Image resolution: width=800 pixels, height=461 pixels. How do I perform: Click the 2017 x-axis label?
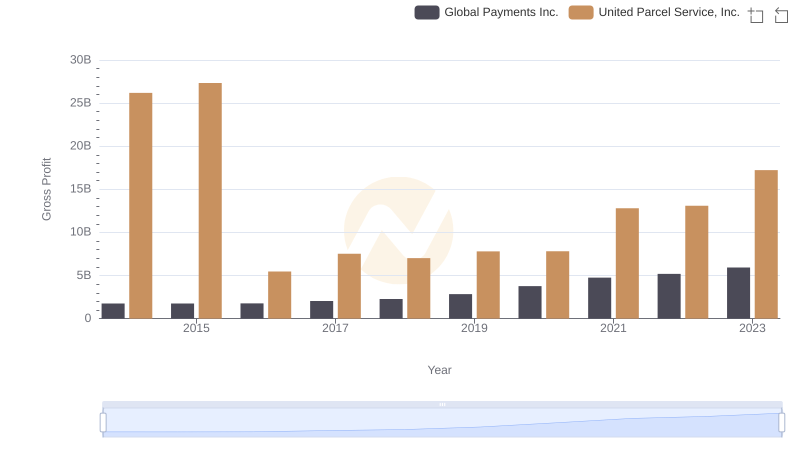coord(335,328)
